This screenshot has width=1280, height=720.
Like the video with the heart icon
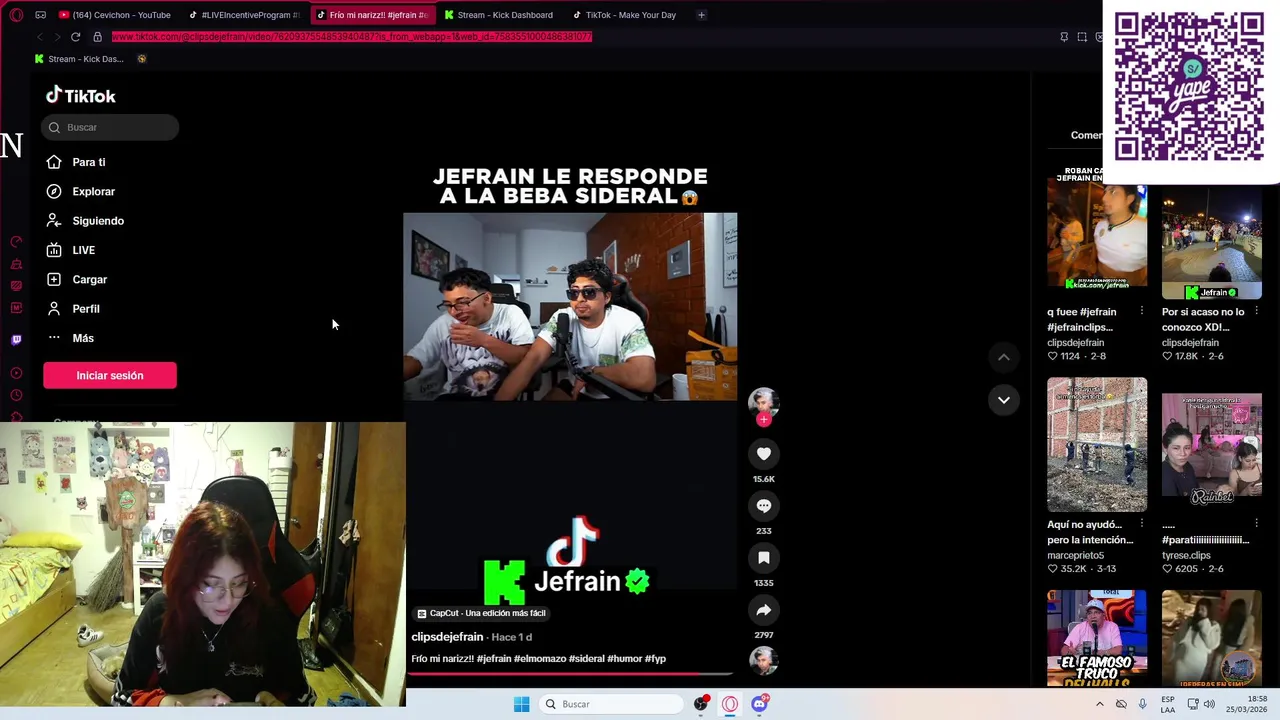coord(764,454)
